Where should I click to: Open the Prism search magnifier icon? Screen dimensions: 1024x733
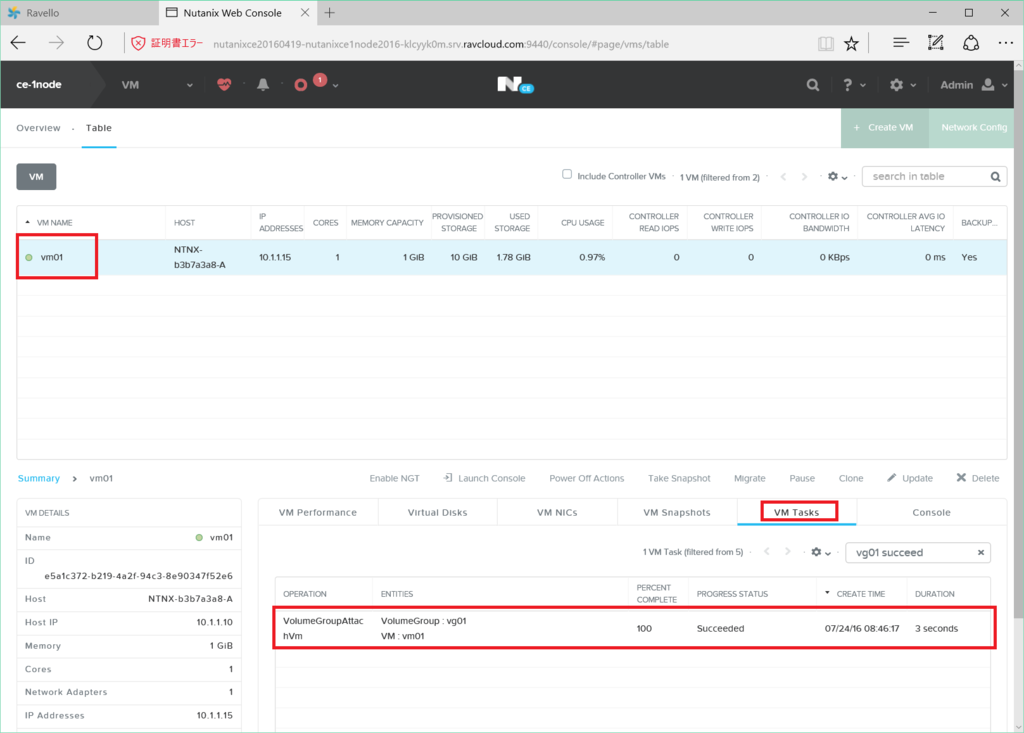812,85
